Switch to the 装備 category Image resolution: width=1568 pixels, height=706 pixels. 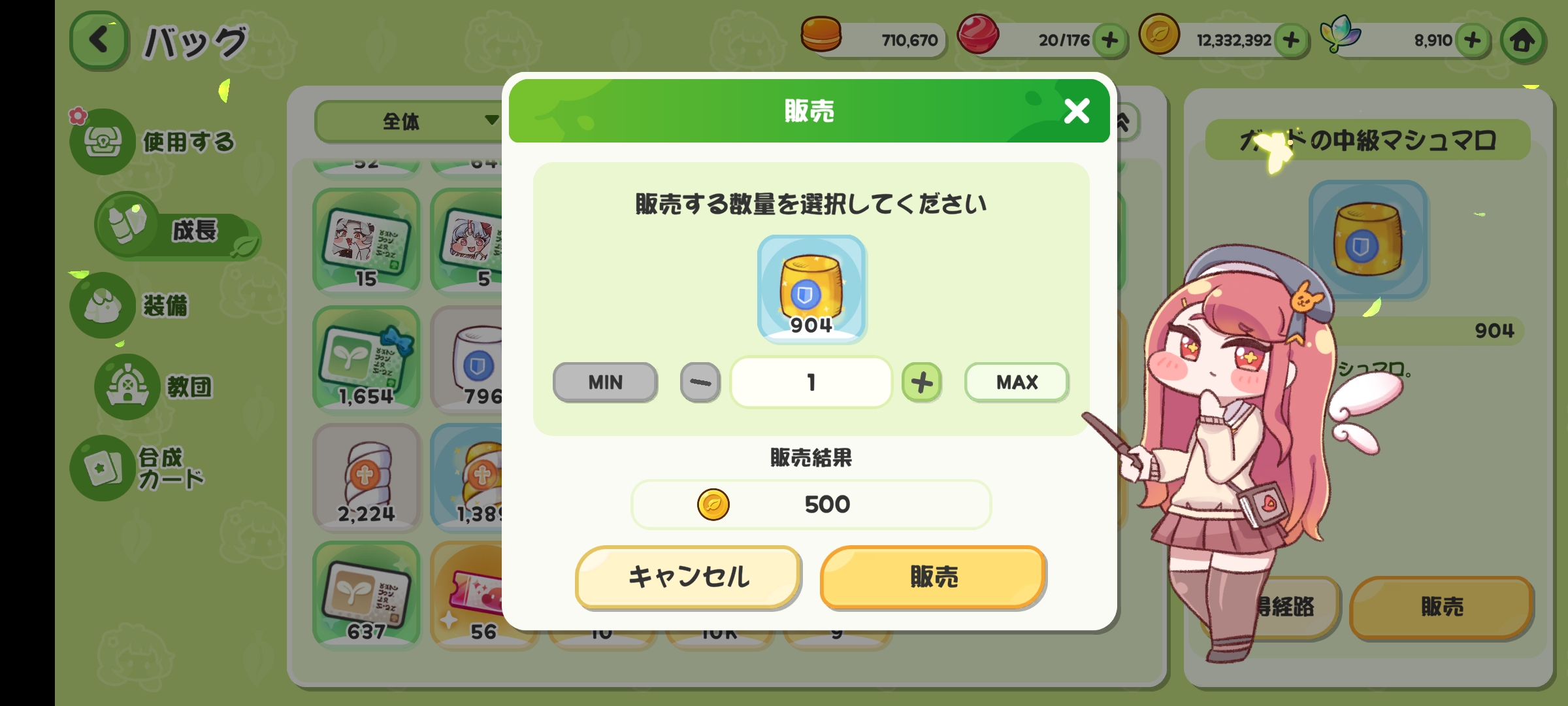[131, 305]
